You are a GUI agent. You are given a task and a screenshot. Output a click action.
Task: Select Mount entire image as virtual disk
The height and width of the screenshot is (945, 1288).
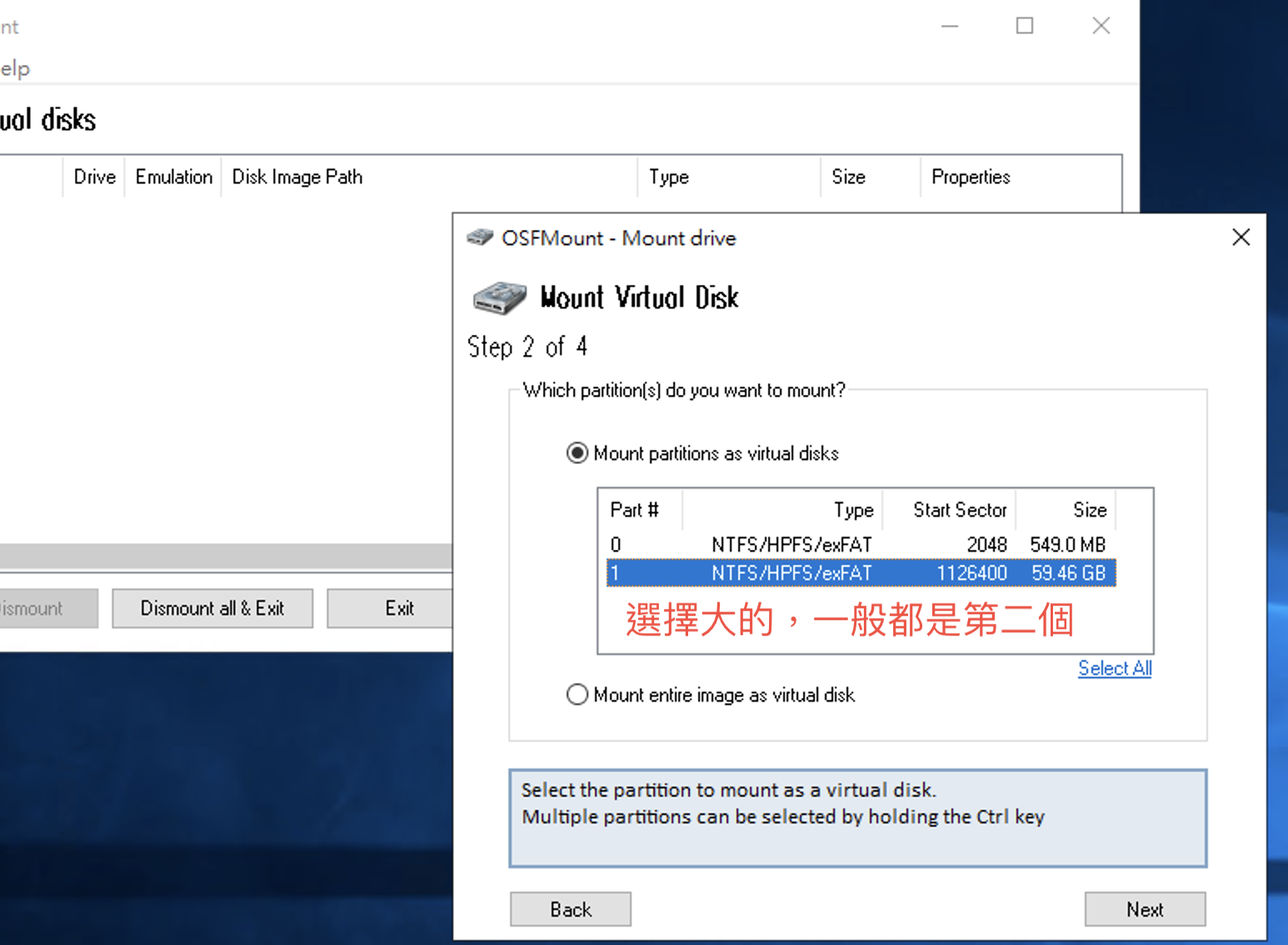coord(577,695)
